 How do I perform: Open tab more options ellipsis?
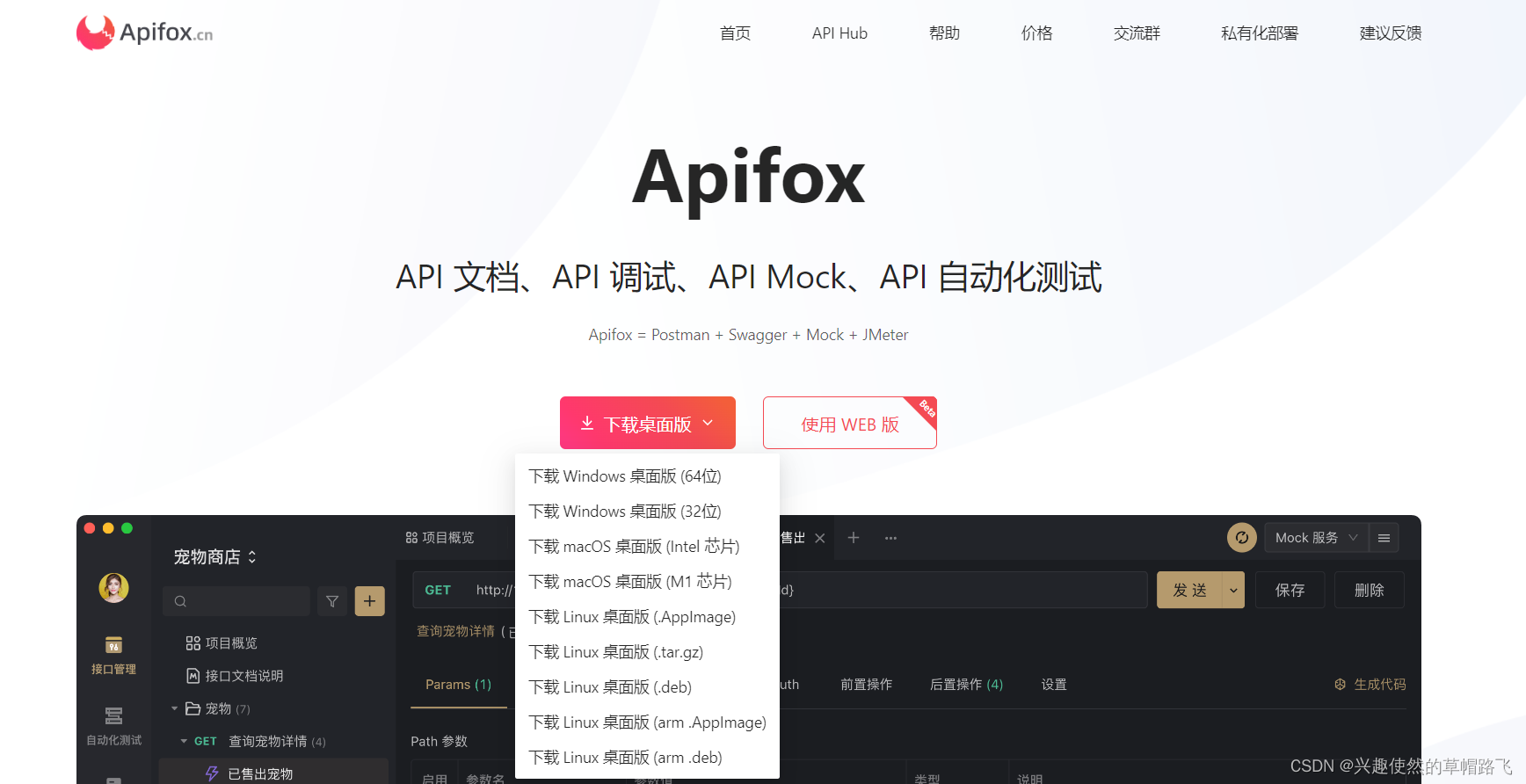890,538
